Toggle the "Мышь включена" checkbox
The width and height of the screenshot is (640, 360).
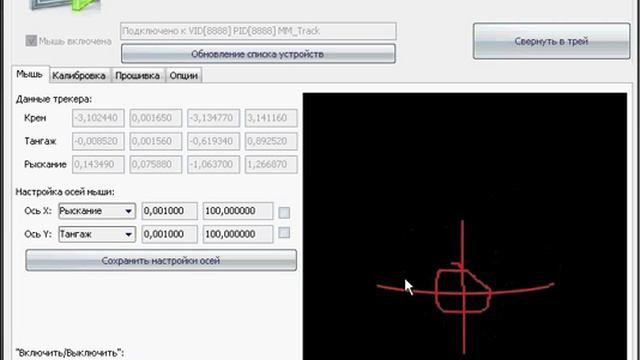(x=31, y=41)
